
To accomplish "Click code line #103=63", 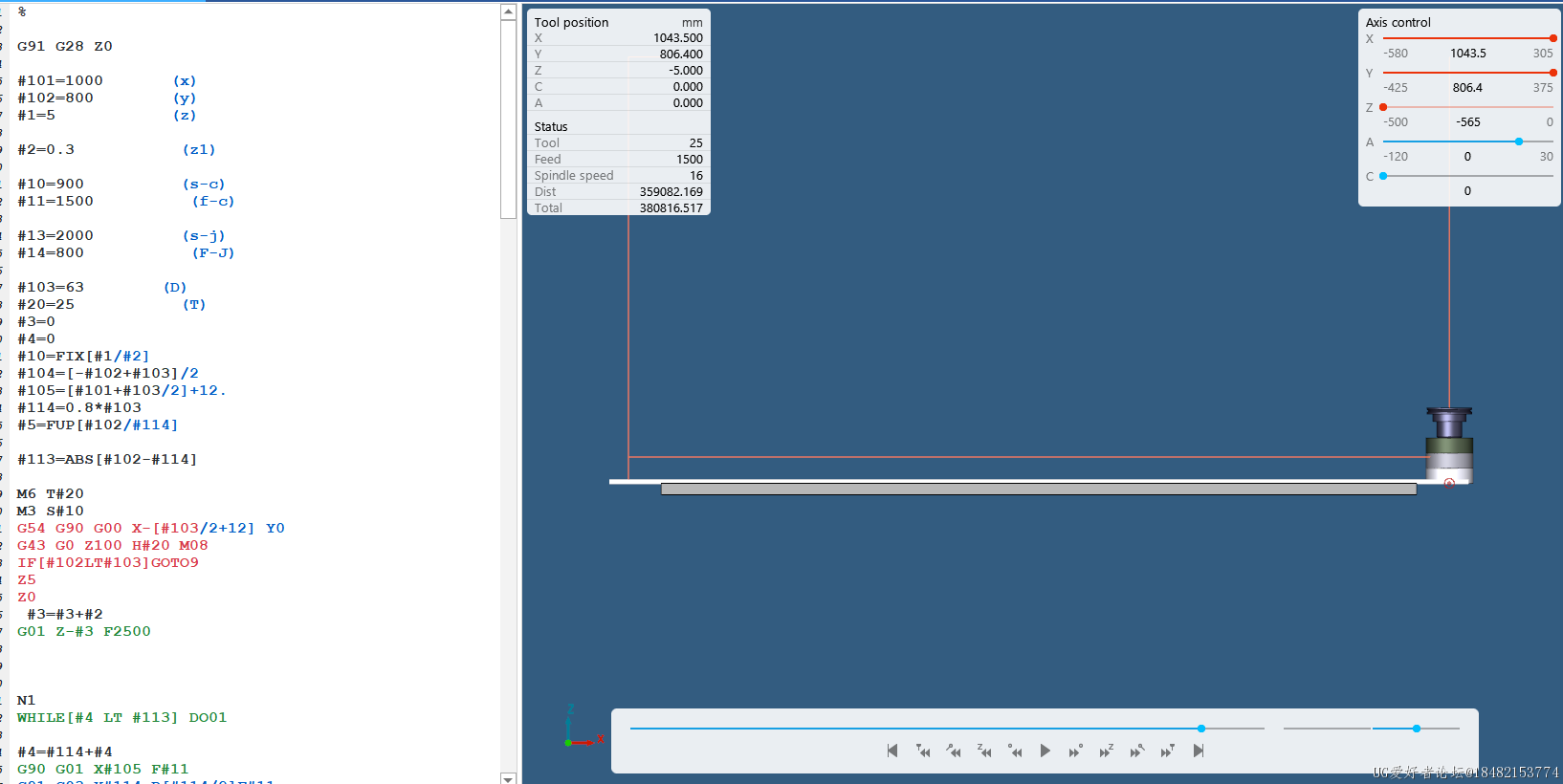I will 51,287.
